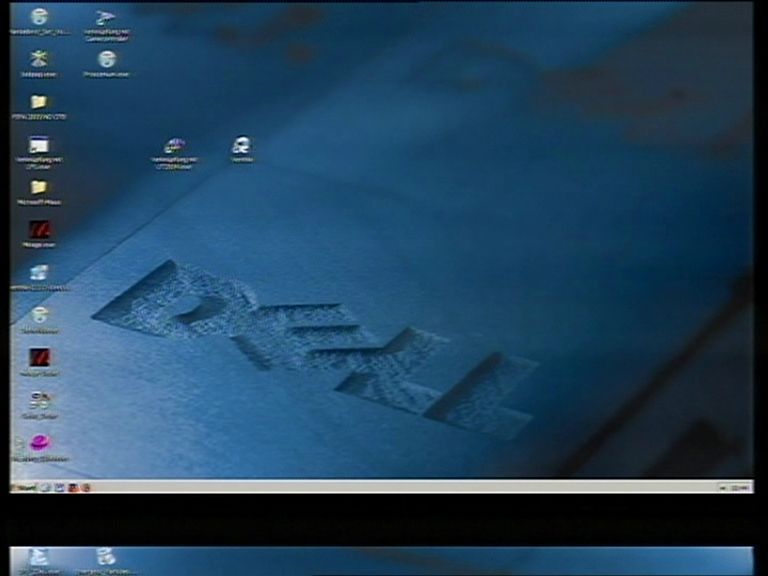Select the green and yellow crossed-figure icon

click(x=39, y=59)
